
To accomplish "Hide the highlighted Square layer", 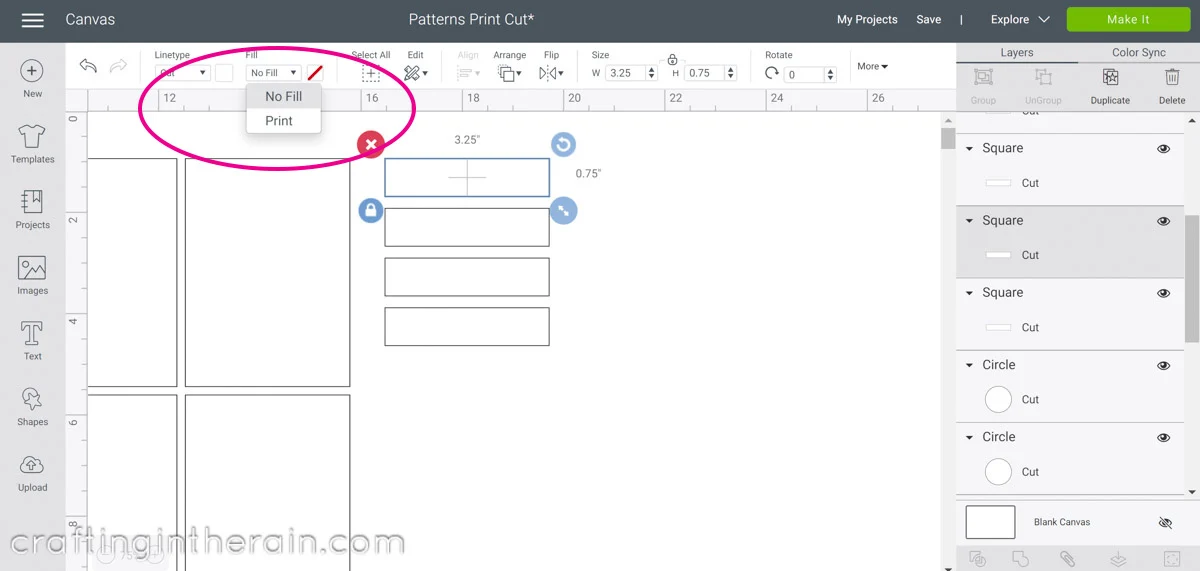I will click(1163, 221).
